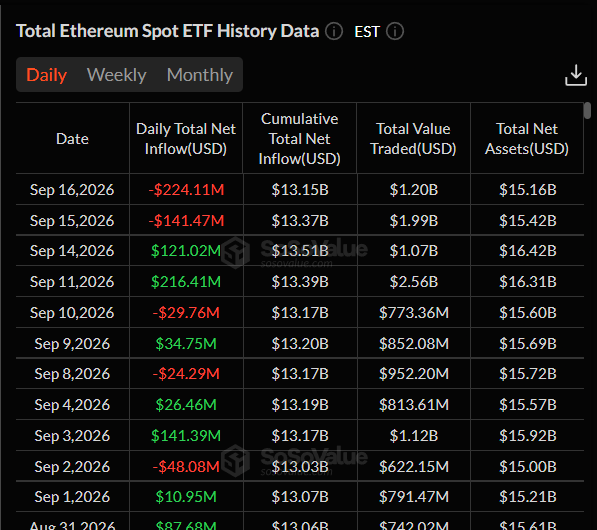Click the Total Net Assets header

527,139
